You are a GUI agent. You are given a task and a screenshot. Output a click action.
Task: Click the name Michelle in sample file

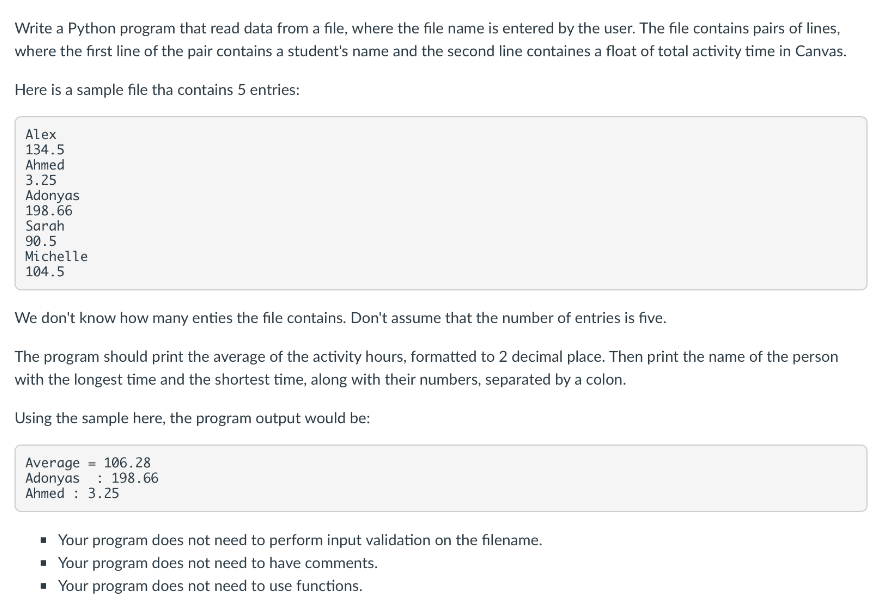click(x=56, y=256)
